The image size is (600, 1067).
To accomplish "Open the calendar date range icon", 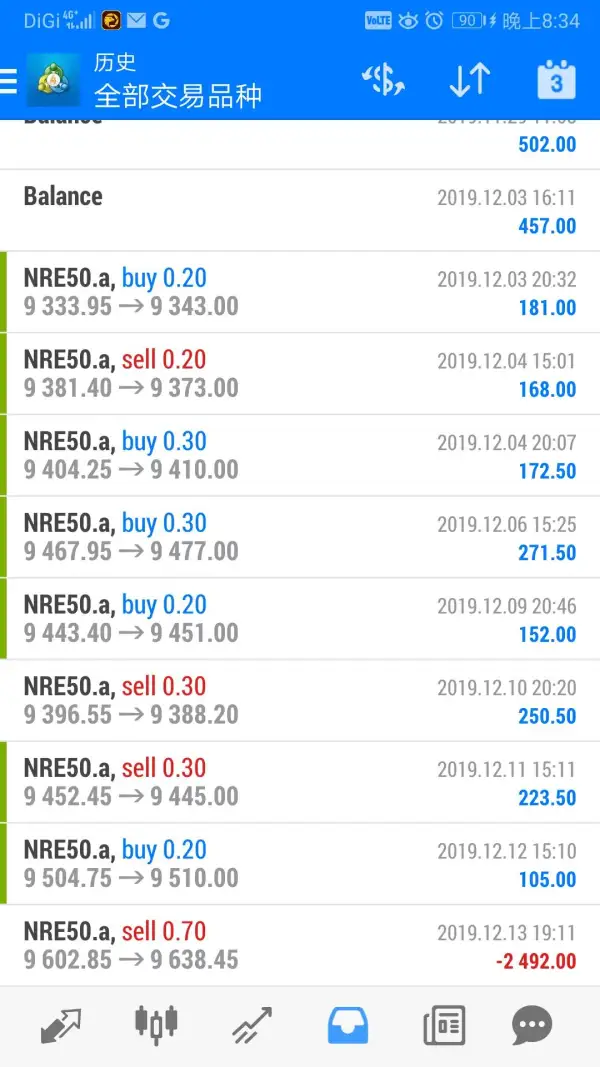I will click(x=556, y=81).
